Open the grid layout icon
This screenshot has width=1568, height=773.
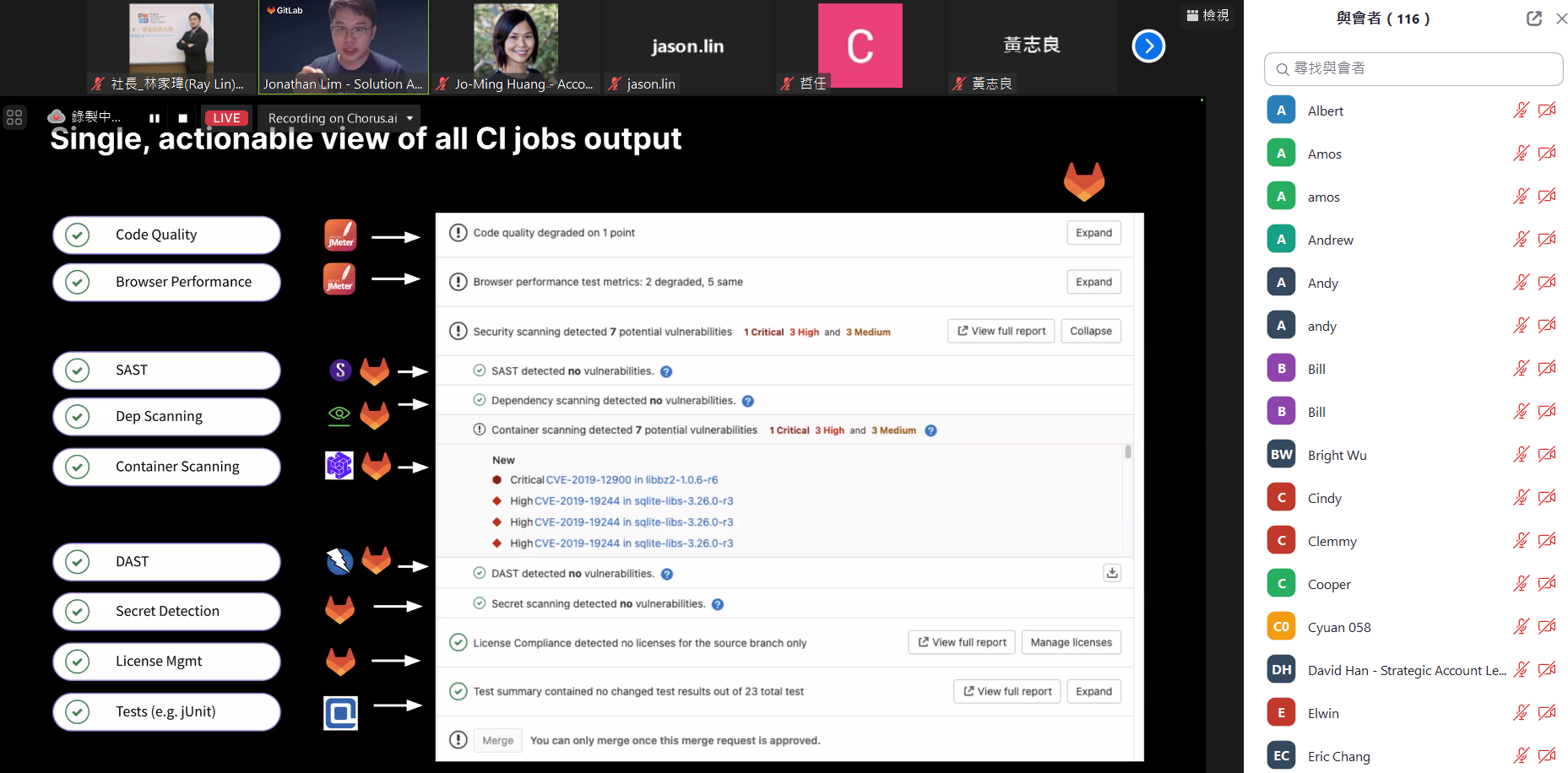(x=14, y=117)
